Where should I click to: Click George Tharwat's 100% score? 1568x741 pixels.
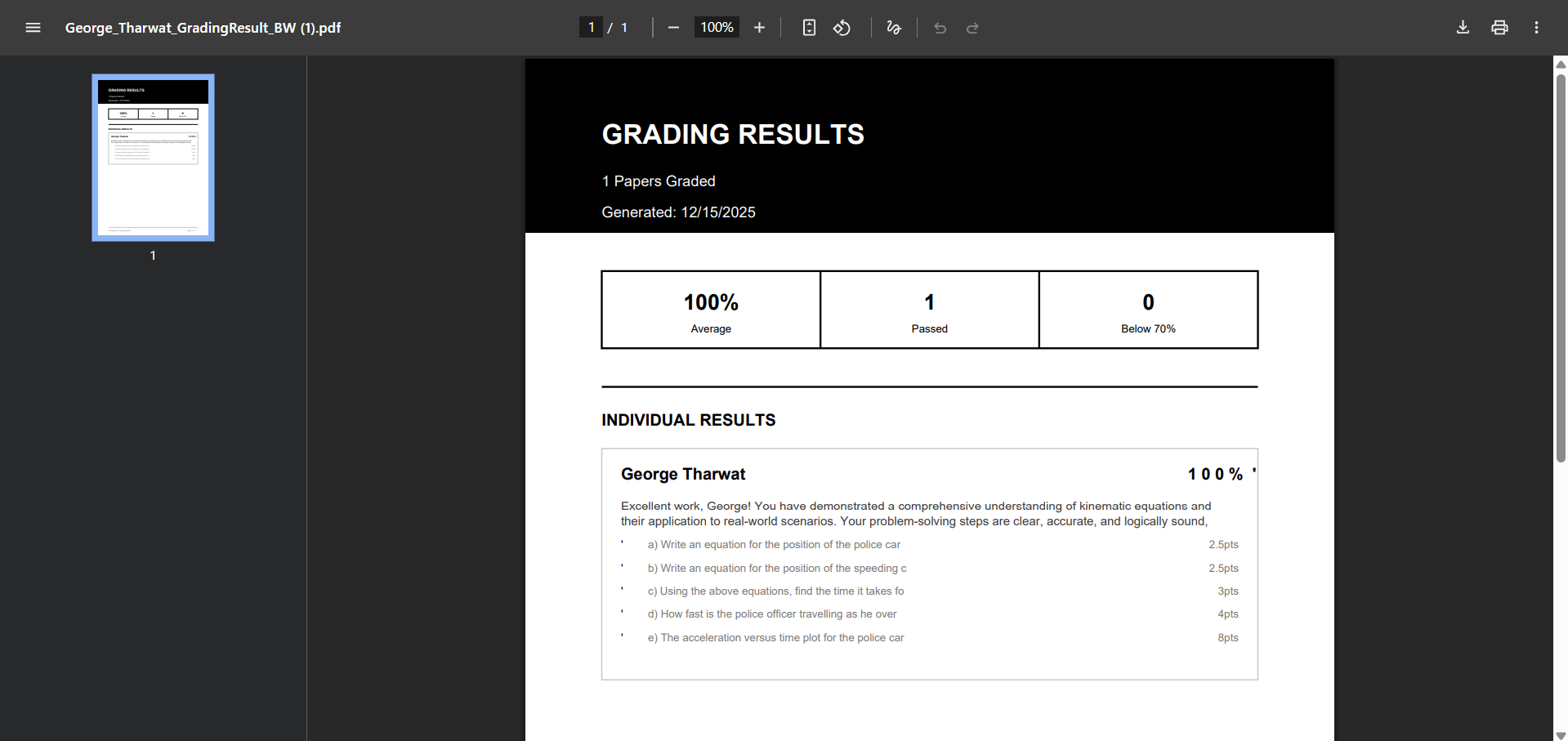coord(1215,475)
